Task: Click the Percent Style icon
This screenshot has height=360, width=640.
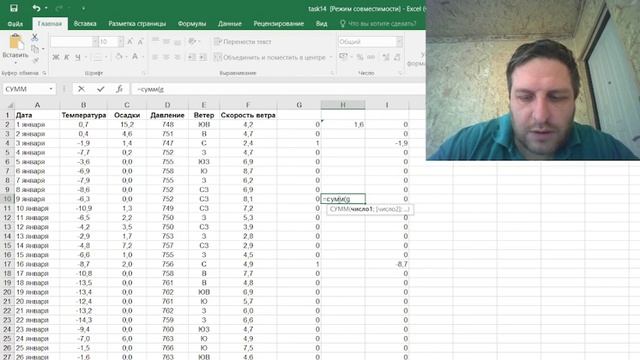Action: [360, 57]
